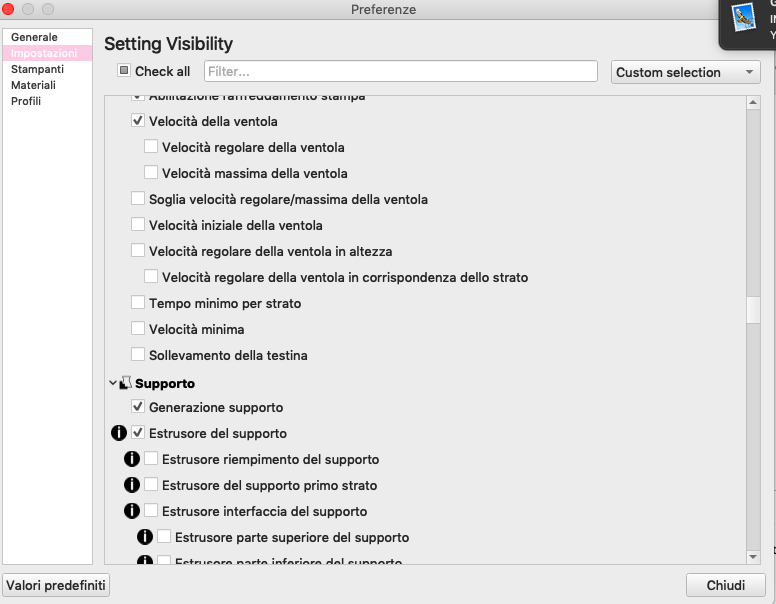Uncheck Generazione supporto
This screenshot has height=604, width=776.
pos(138,407)
